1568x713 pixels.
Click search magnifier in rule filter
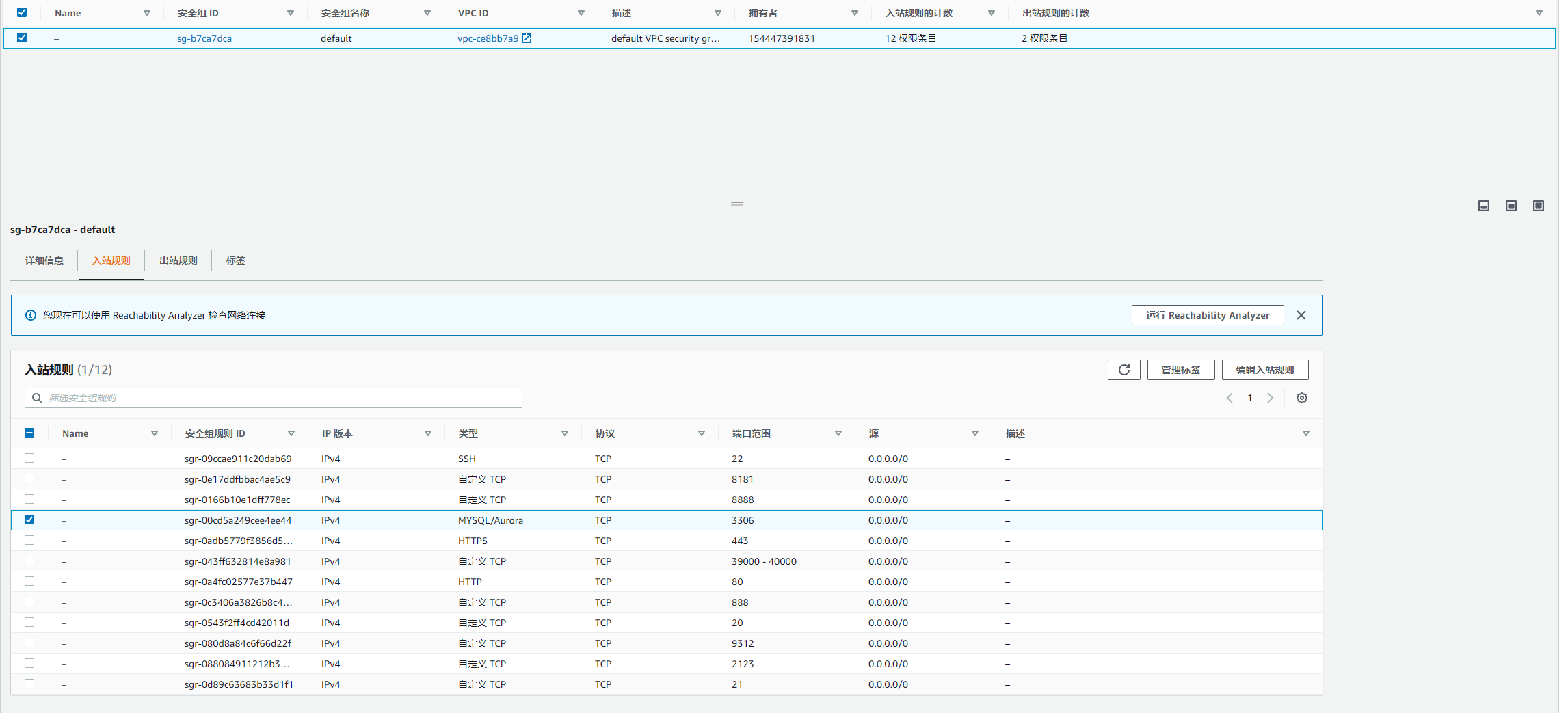pyautogui.click(x=37, y=398)
